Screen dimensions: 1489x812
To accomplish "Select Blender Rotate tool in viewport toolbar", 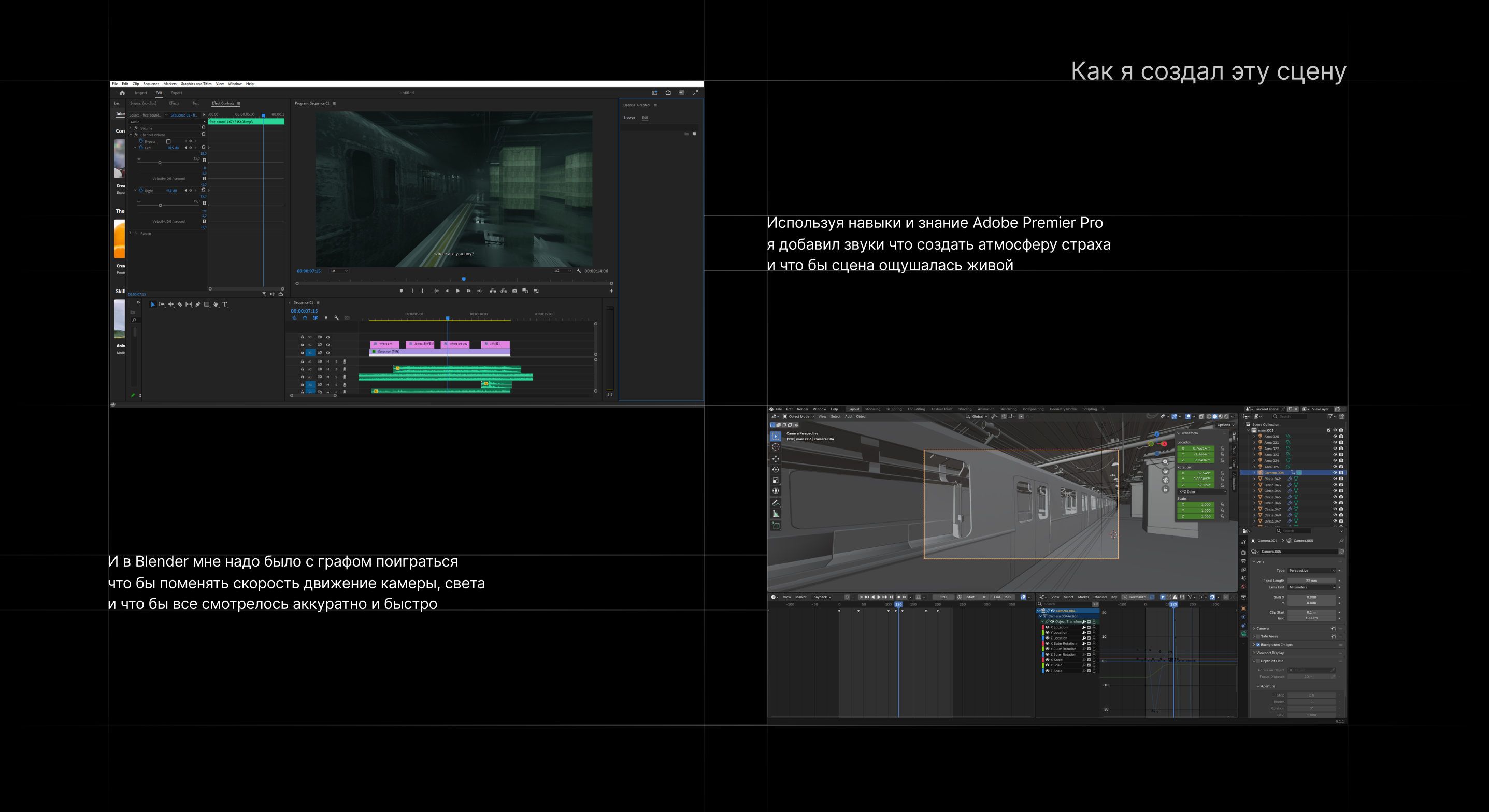I will click(776, 469).
